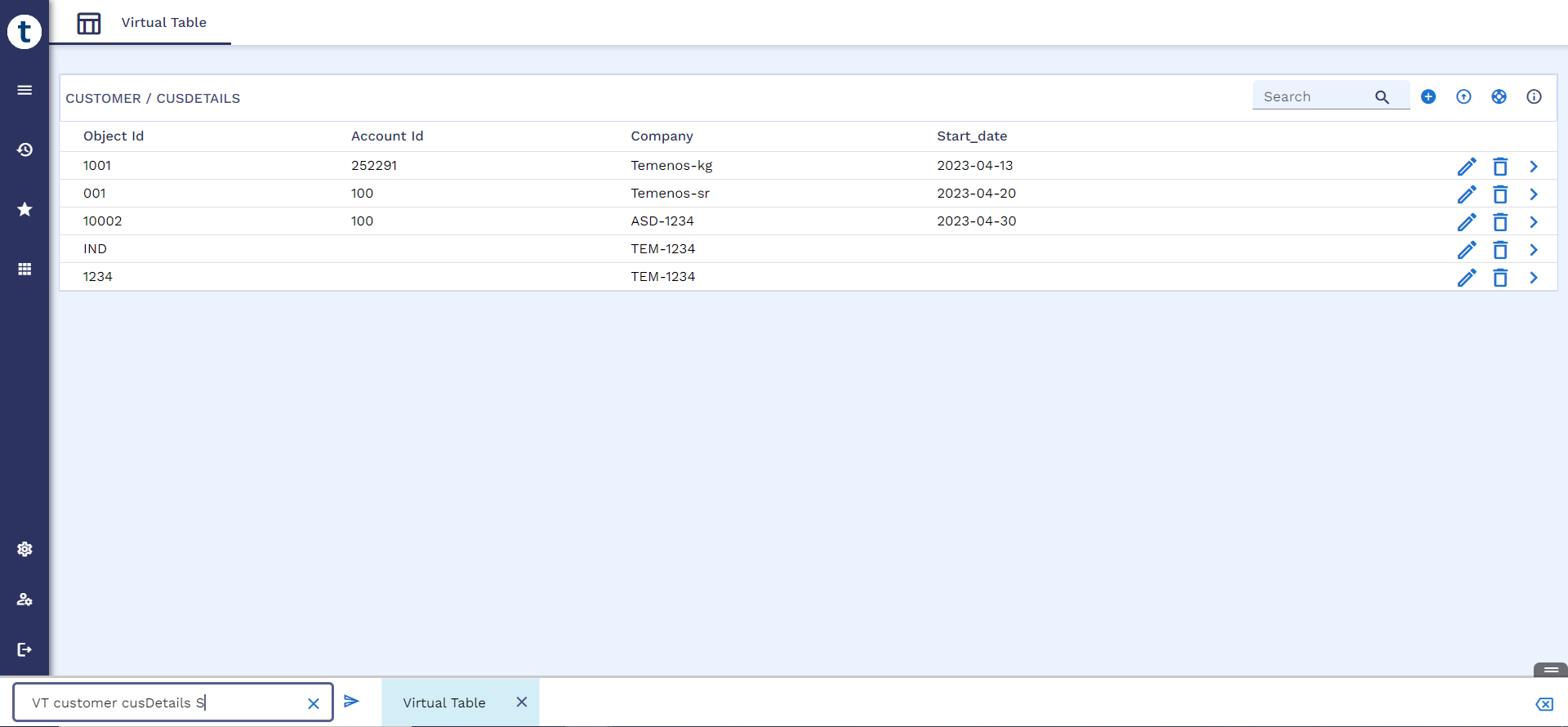1568x727 pixels.
Task: Toggle the hamburger menu in sidebar
Action: (24, 90)
